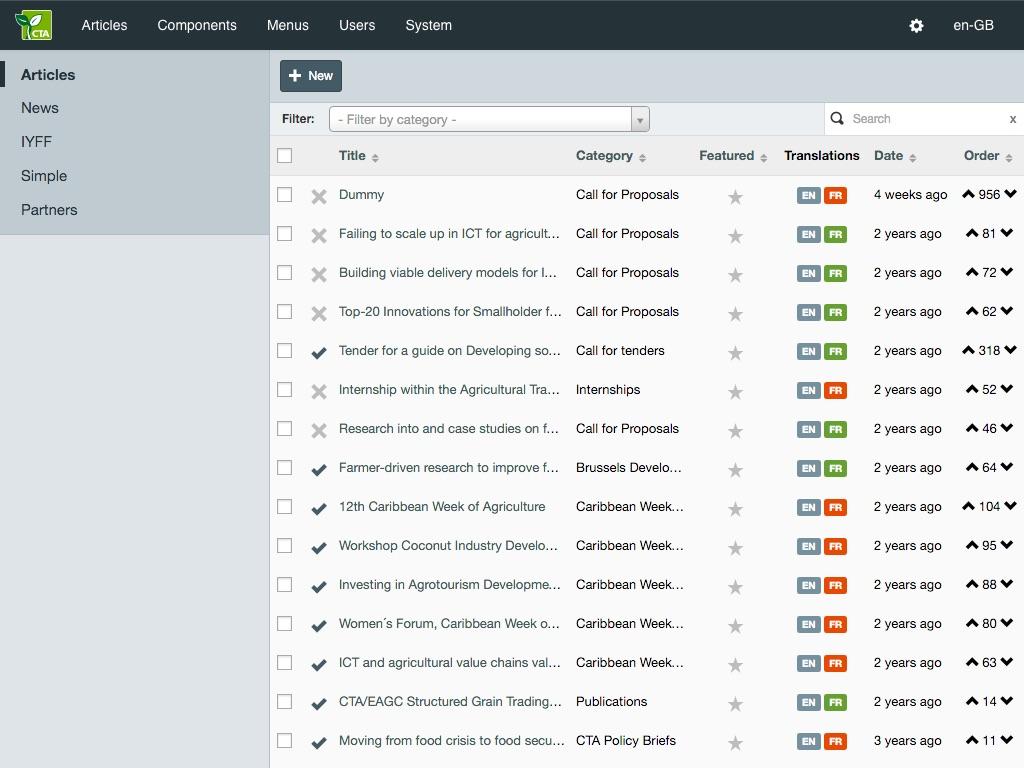This screenshot has height=768, width=1024.
Task: Open the Filter by category dropdown
Action: pyautogui.click(x=489, y=119)
